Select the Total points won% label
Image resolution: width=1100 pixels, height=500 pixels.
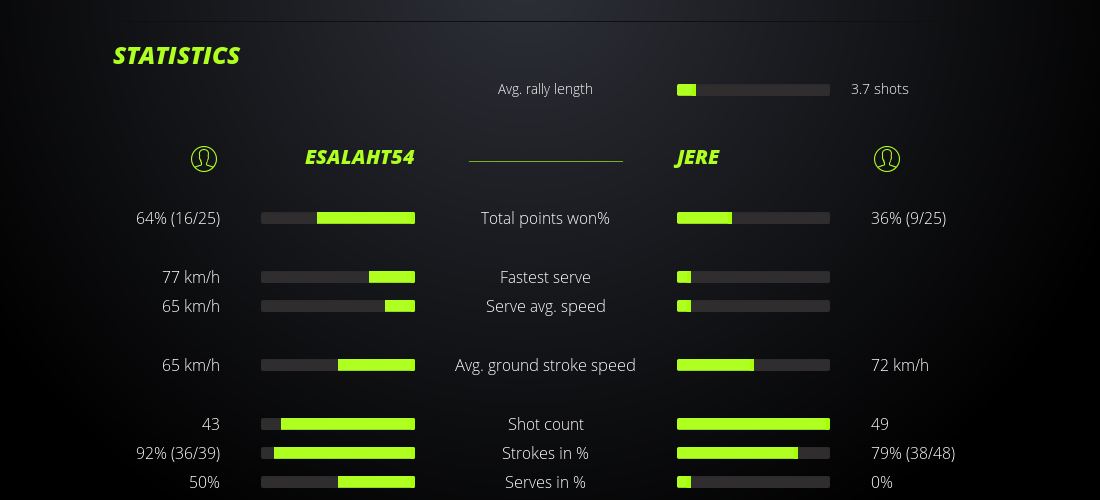click(545, 218)
